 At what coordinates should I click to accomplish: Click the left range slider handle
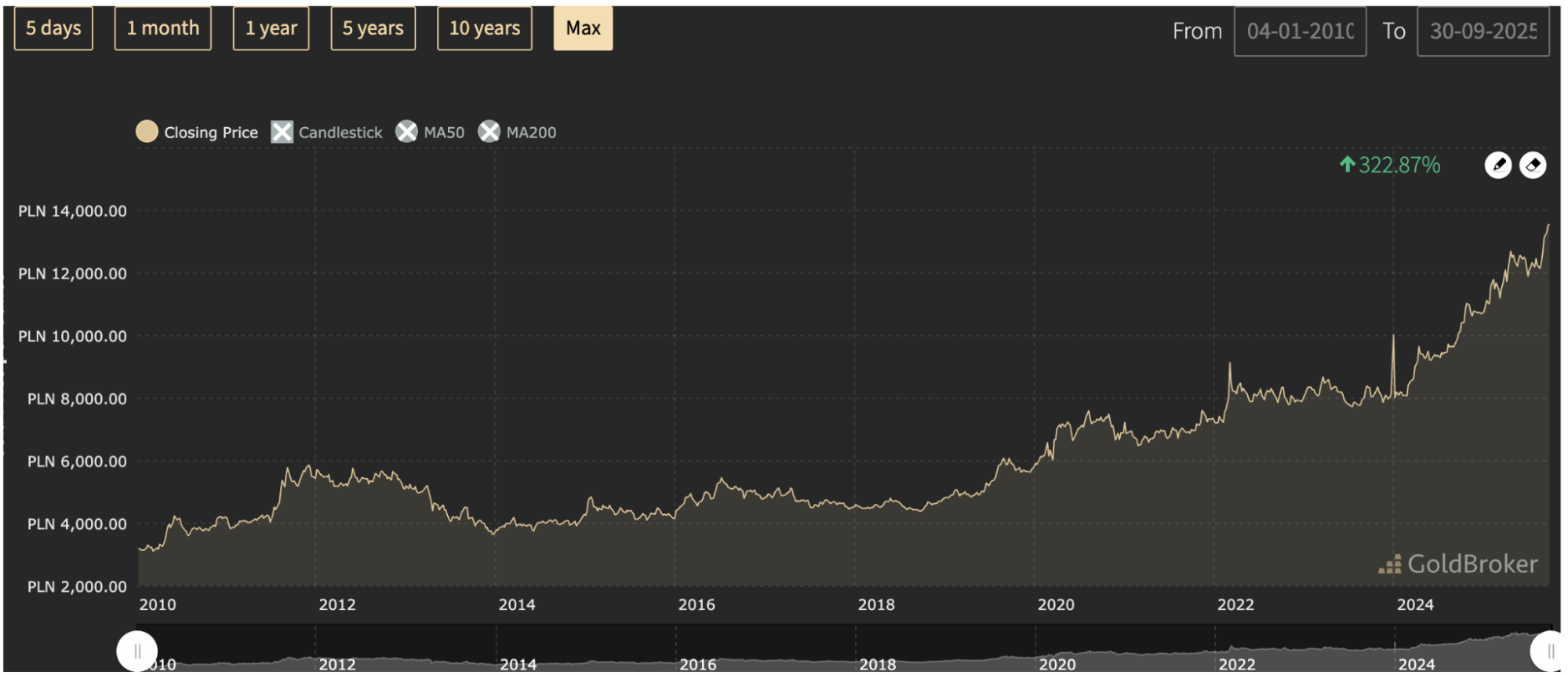(137, 651)
